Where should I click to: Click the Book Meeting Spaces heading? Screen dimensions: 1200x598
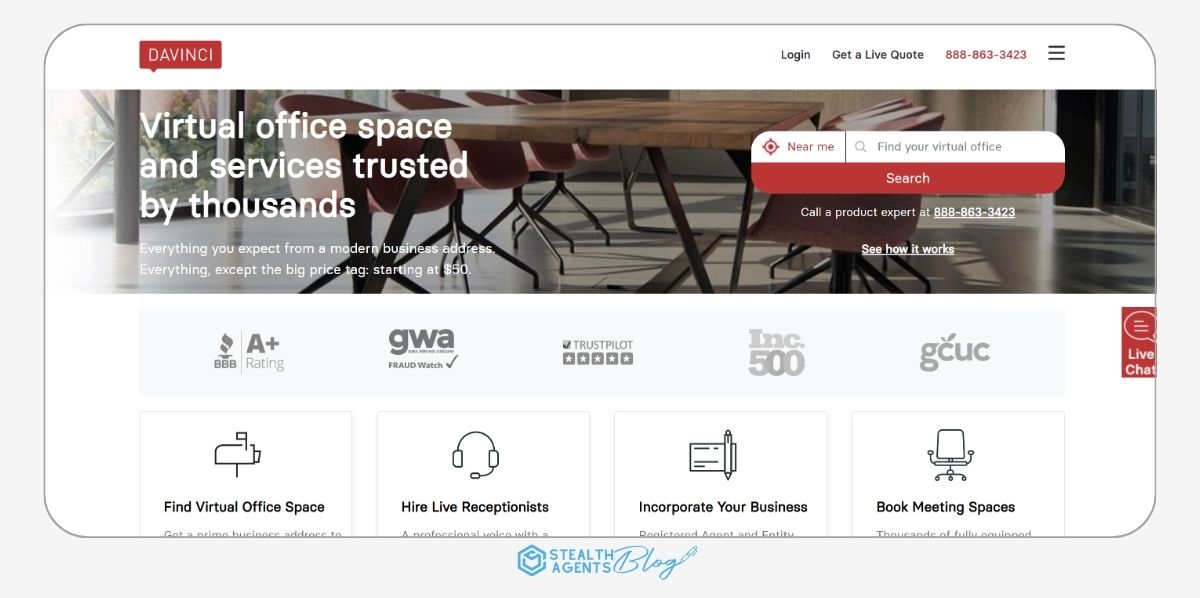[946, 507]
